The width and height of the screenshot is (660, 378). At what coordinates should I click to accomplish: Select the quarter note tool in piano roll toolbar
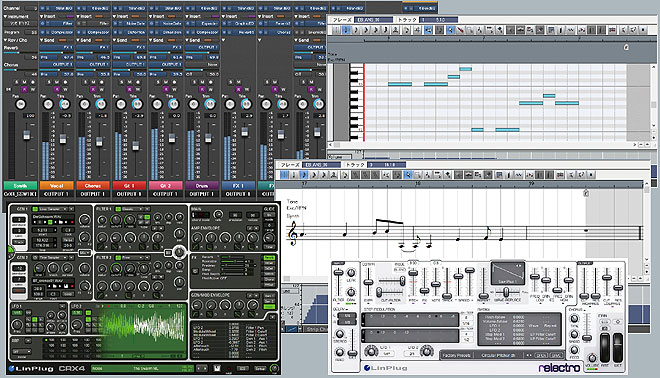pyautogui.click(x=346, y=30)
